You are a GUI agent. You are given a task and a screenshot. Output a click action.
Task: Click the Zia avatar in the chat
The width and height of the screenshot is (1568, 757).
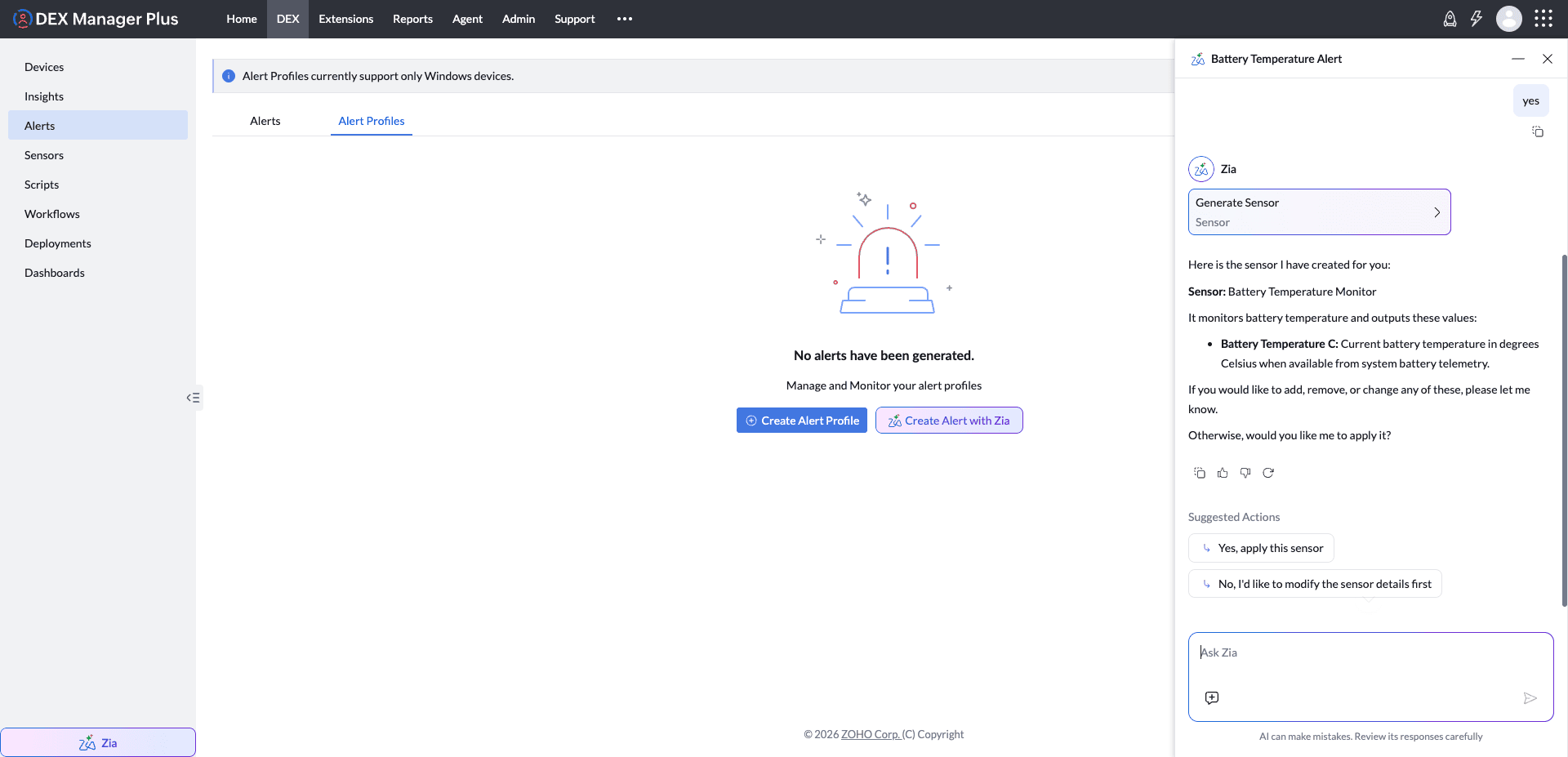1201,169
